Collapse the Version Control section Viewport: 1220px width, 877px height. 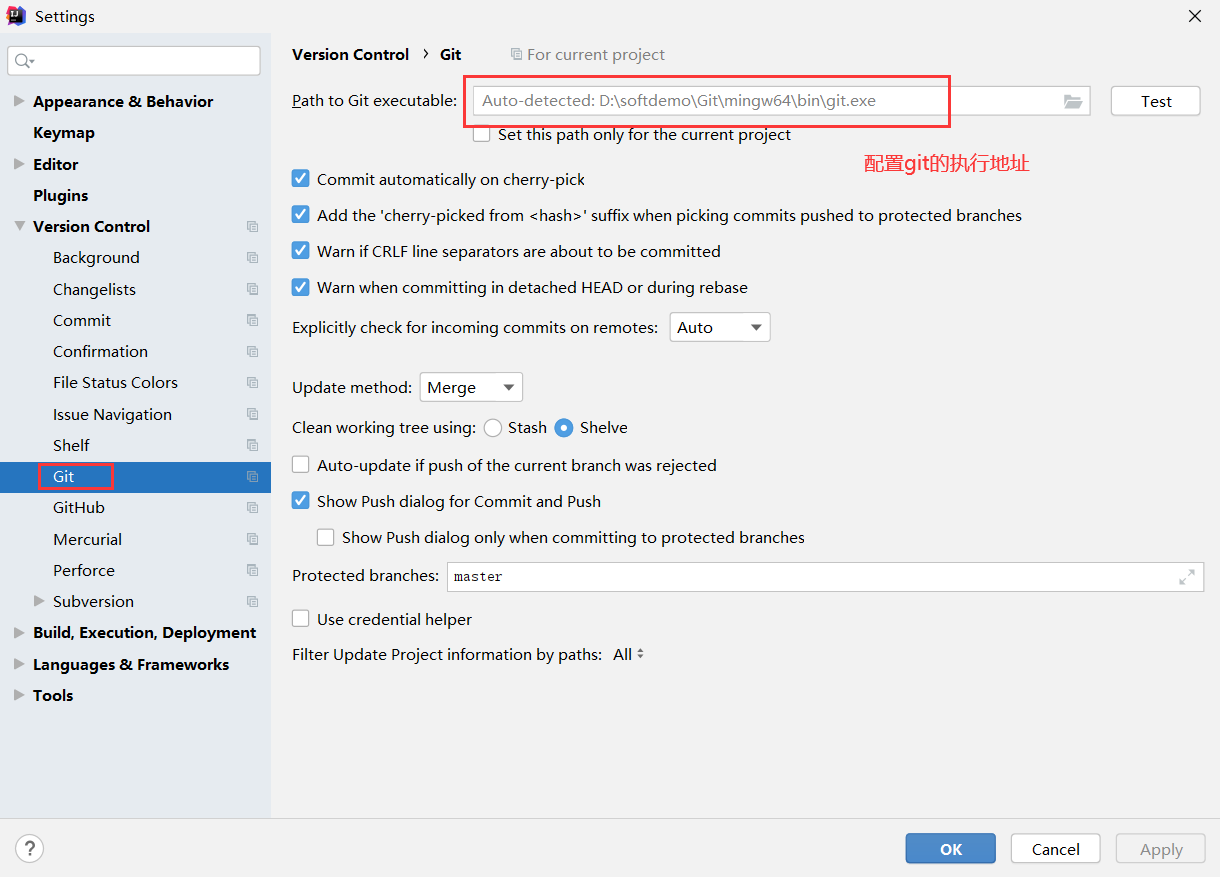[19, 226]
